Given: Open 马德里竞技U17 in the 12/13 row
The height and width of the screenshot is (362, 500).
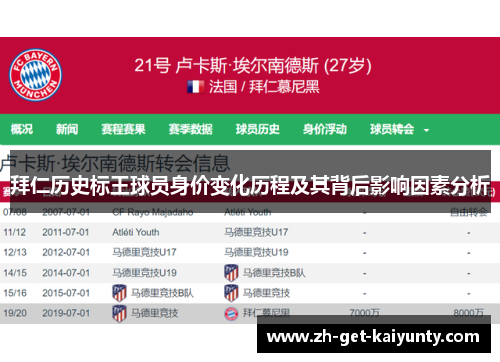Looking at the screenshot, I should [144, 252].
